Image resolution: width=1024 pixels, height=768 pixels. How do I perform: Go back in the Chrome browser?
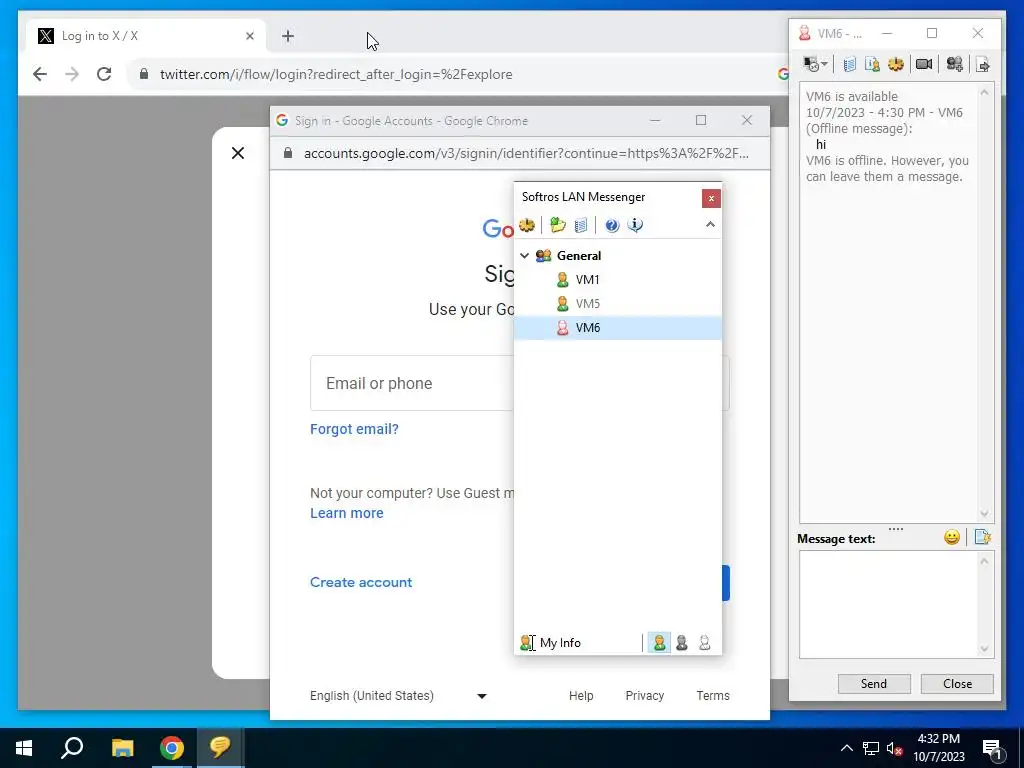tap(40, 74)
